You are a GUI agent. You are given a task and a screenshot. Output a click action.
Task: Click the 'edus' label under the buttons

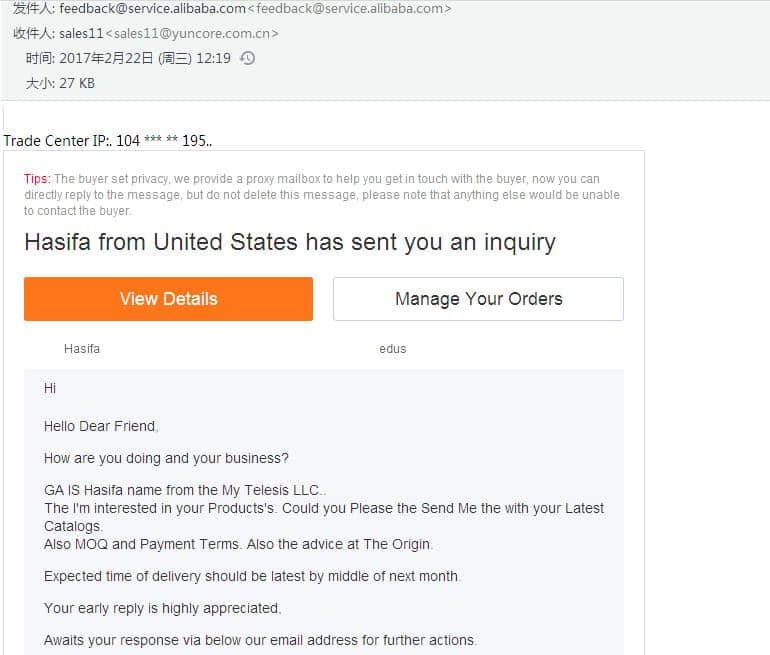click(x=392, y=349)
